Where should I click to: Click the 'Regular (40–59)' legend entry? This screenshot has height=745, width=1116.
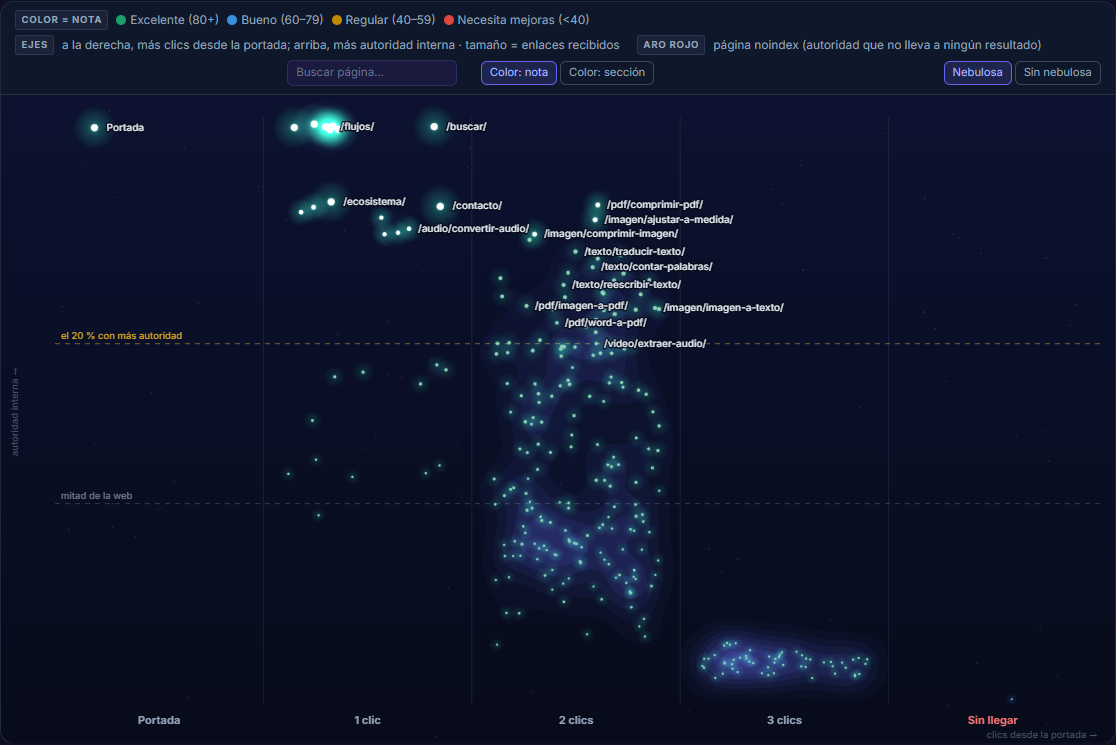tap(384, 20)
